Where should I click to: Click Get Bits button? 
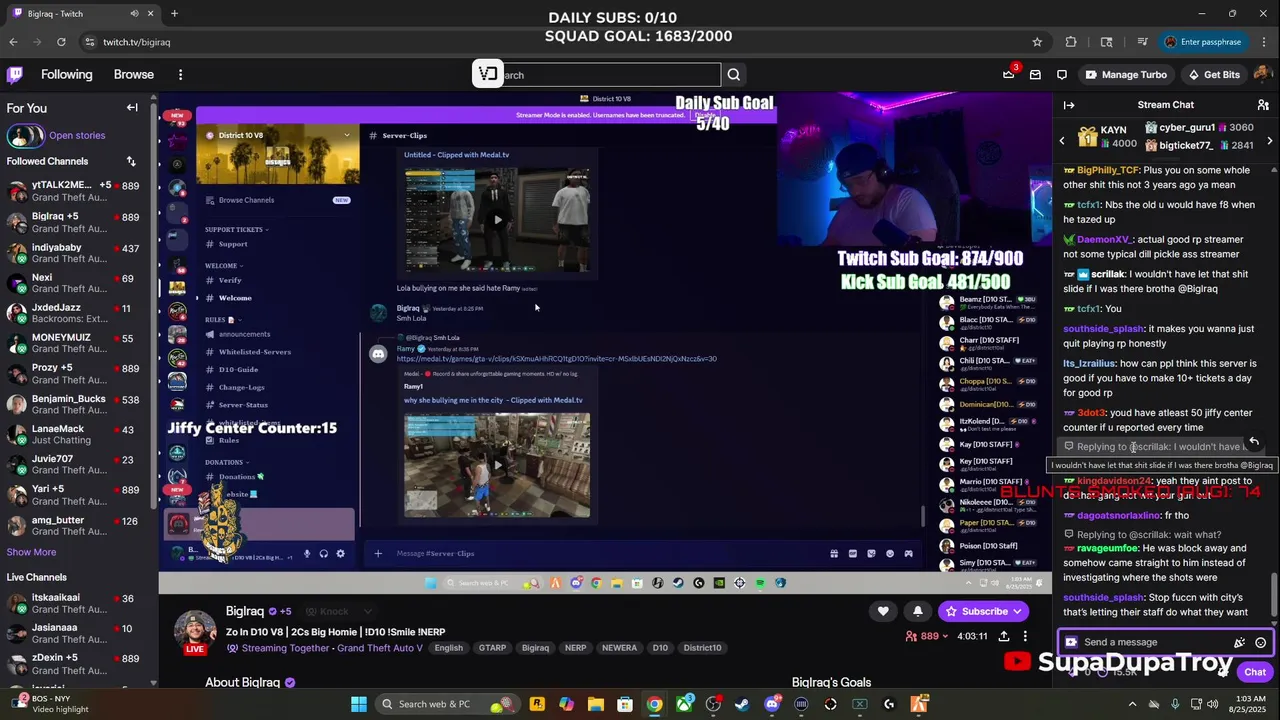(1213, 75)
